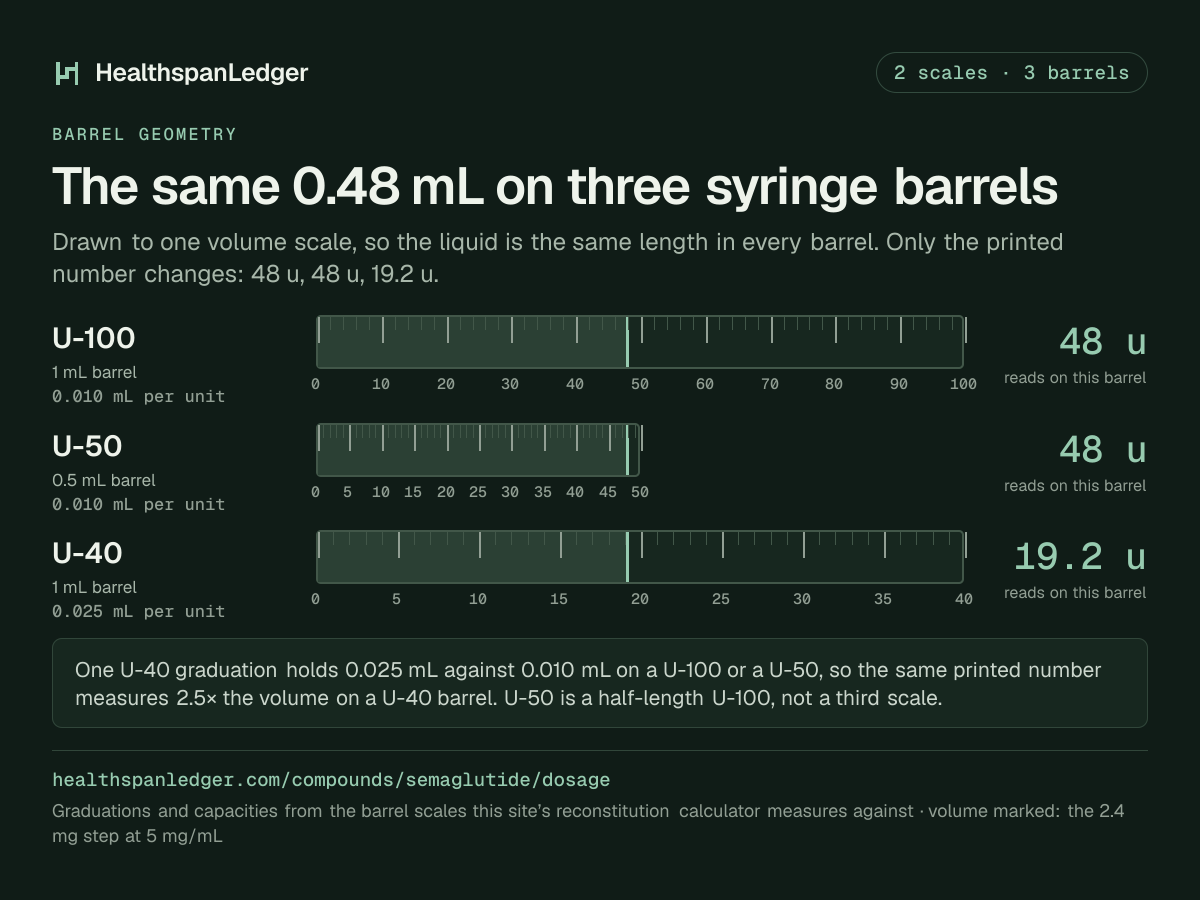This screenshot has width=1200, height=900.
Task: Click the 45 tick label on U-50 scale
Action: coord(607,492)
